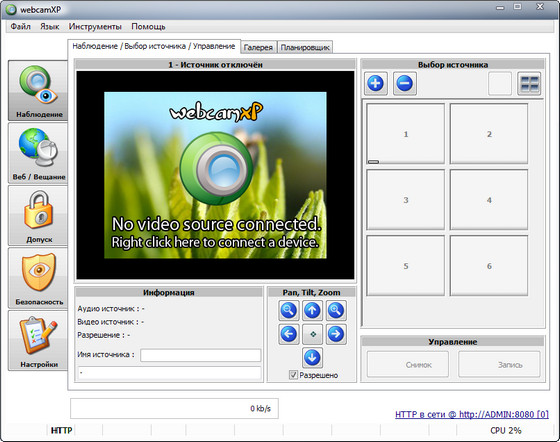Click the Снимок snapshot button
The height and width of the screenshot is (442, 560).
click(x=408, y=365)
